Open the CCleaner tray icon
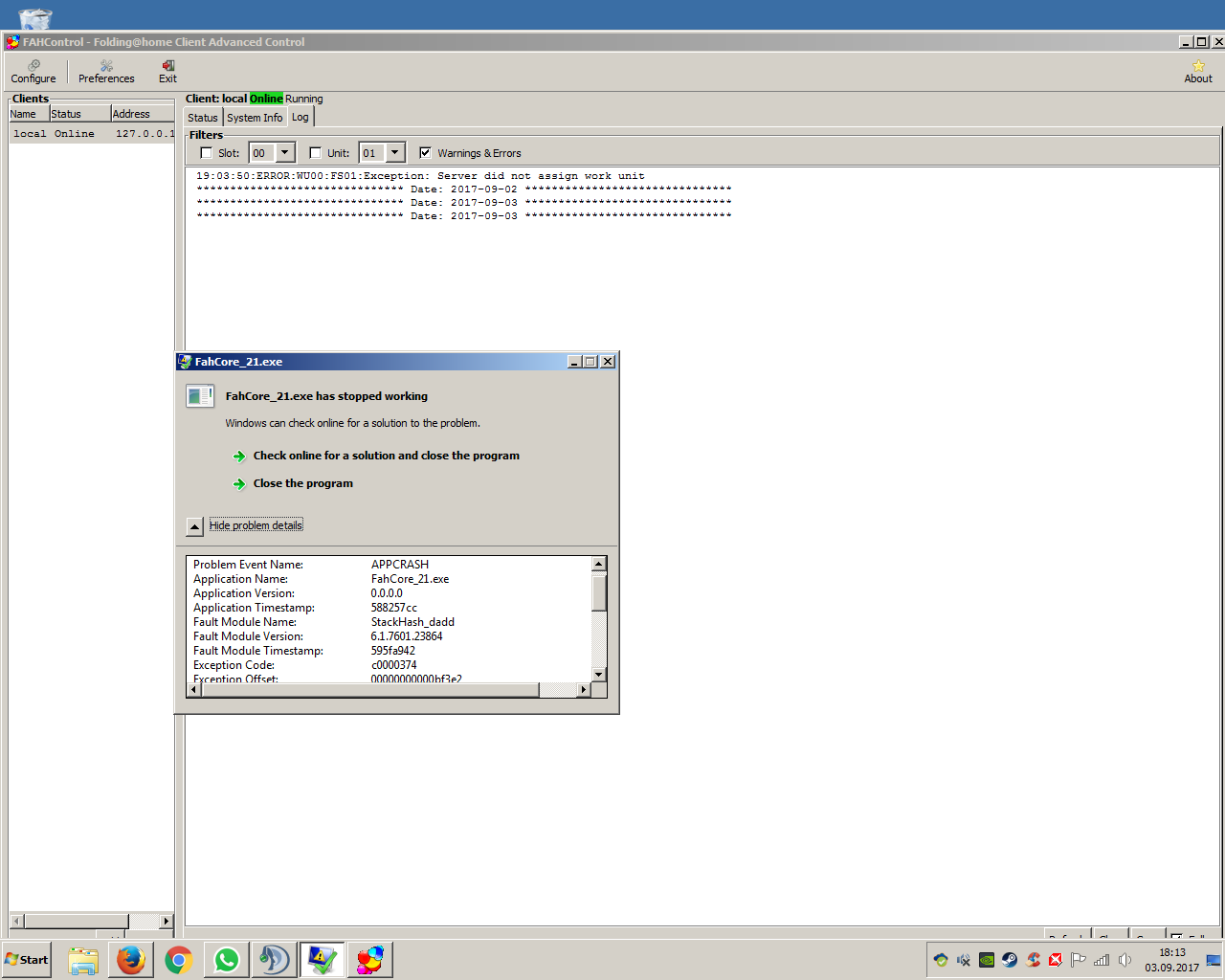Viewport: 1225px width, 980px height. pos(1033,960)
